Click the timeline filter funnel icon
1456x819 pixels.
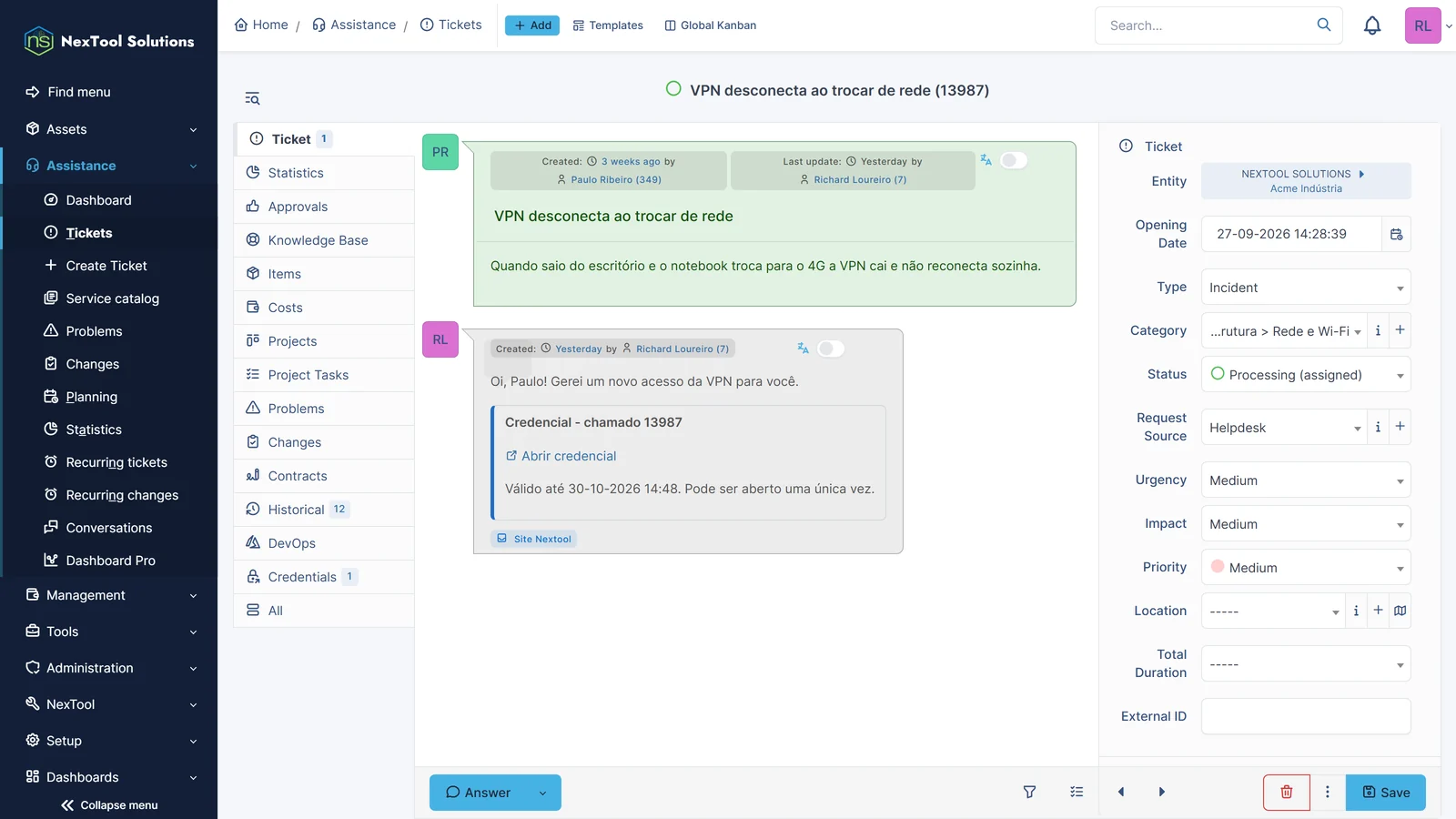point(1029,793)
